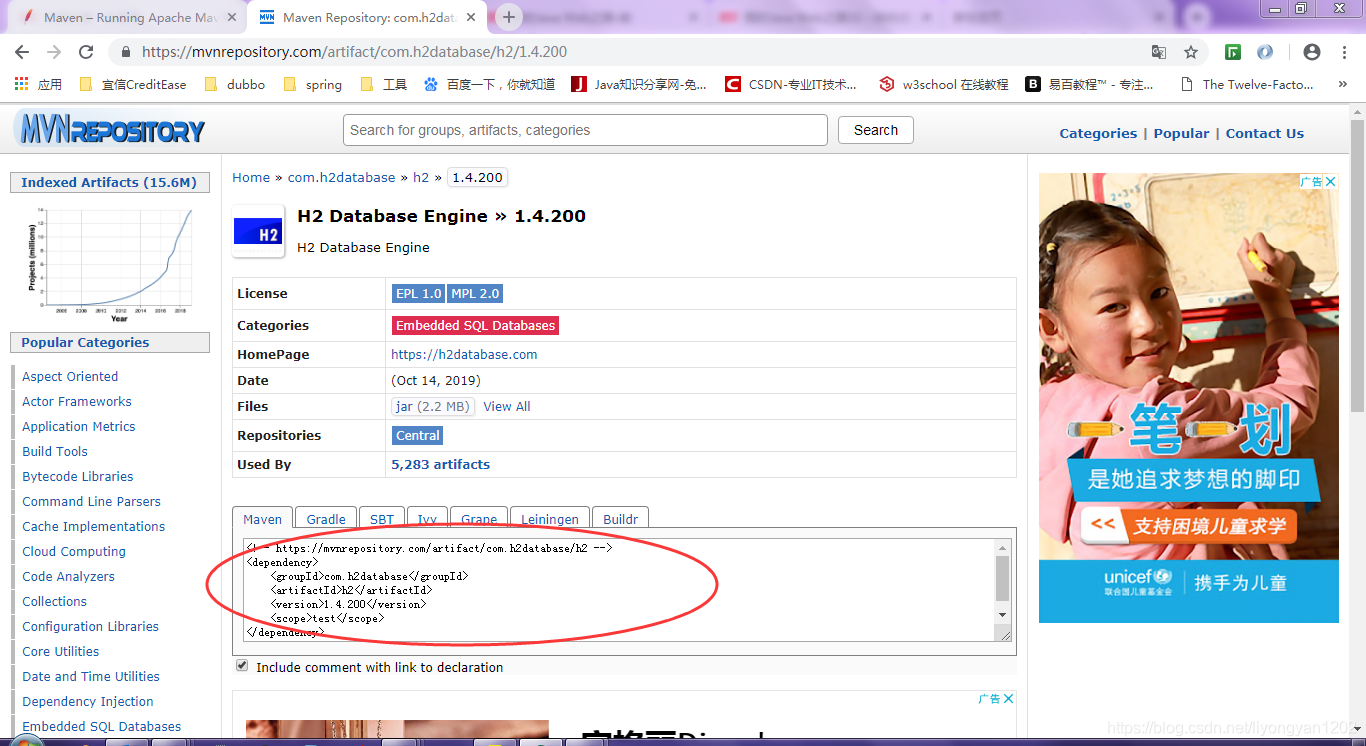The width and height of the screenshot is (1366, 746).
Task: Open the 宜信CreditEase bookmark folder
Action: tap(133, 84)
